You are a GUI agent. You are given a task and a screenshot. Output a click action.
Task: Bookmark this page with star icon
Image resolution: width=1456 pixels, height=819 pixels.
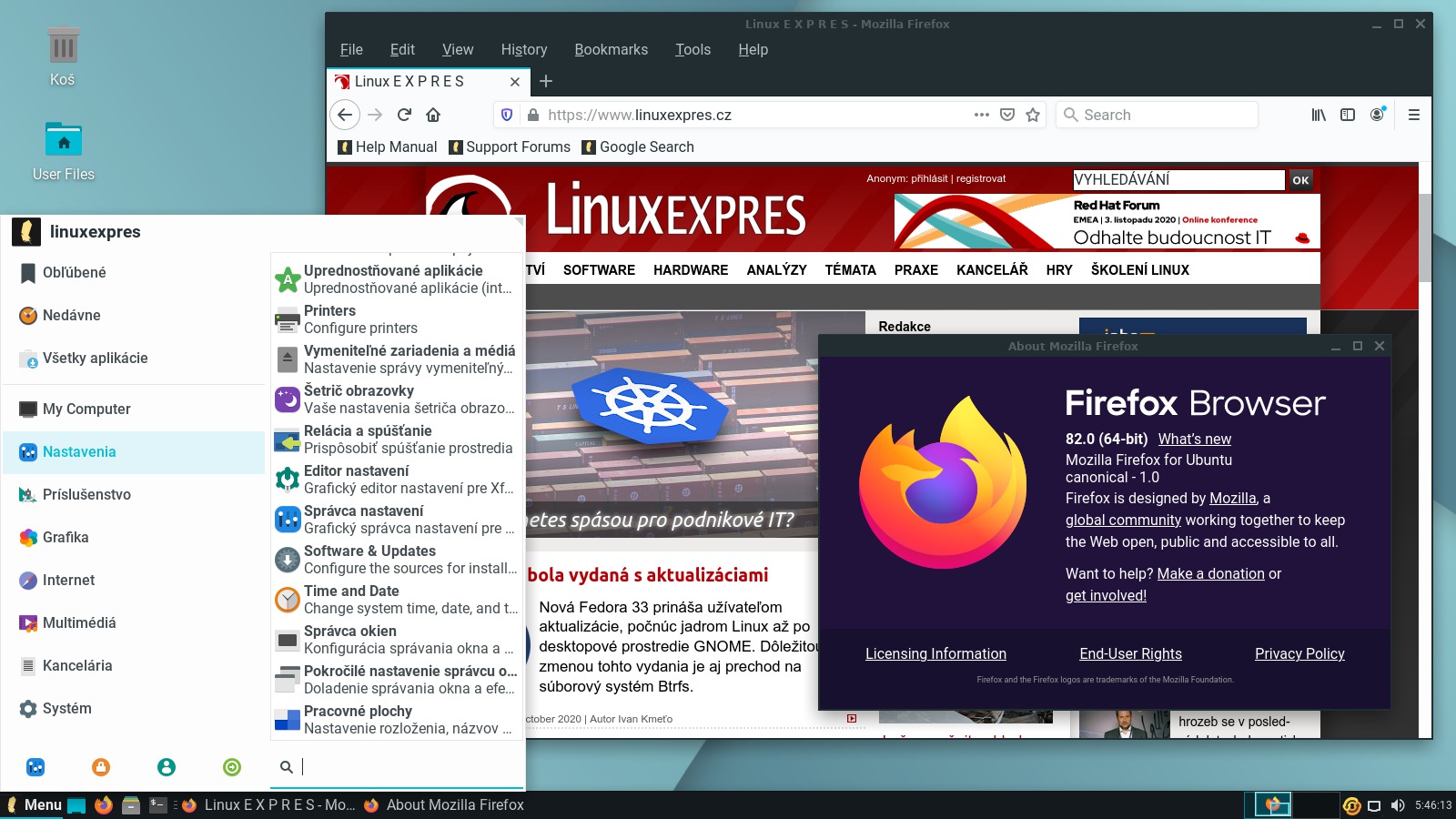tap(1033, 115)
